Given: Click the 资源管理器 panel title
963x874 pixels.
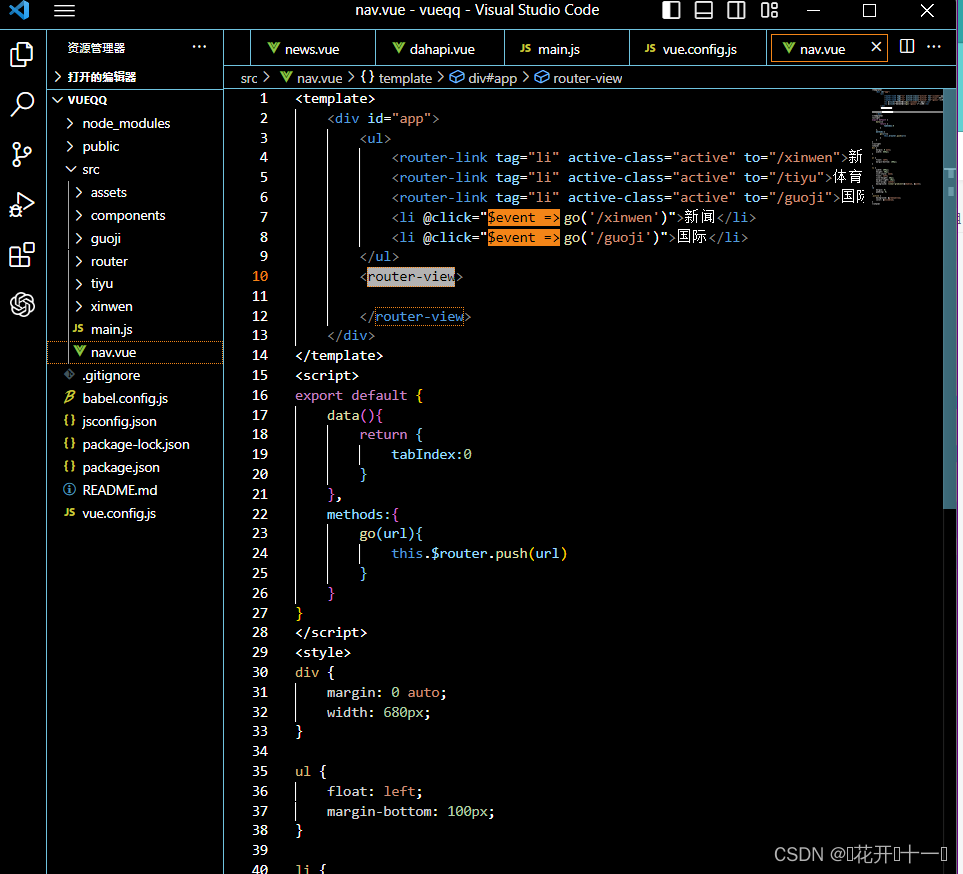Looking at the screenshot, I should point(96,47).
